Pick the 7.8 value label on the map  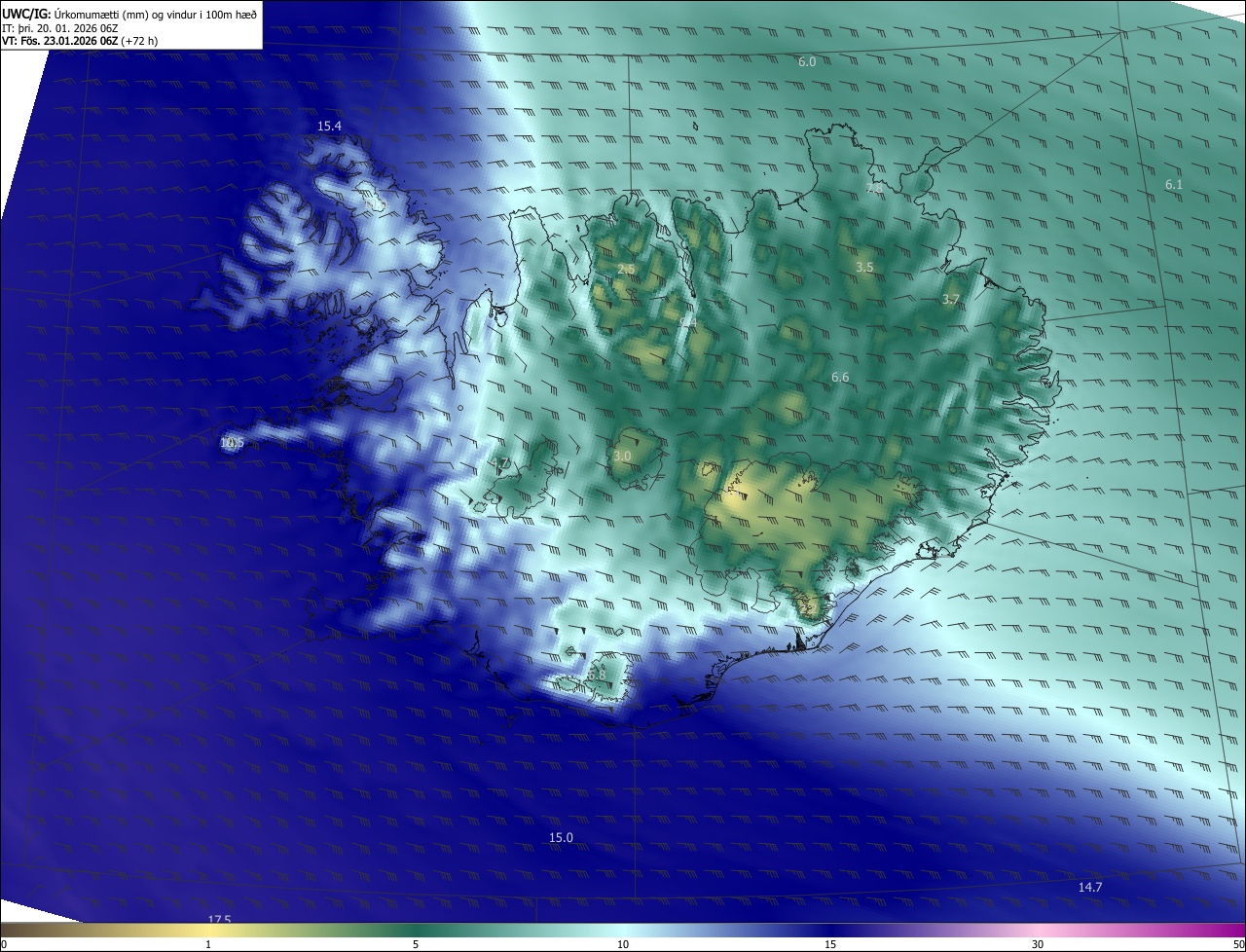874,189
